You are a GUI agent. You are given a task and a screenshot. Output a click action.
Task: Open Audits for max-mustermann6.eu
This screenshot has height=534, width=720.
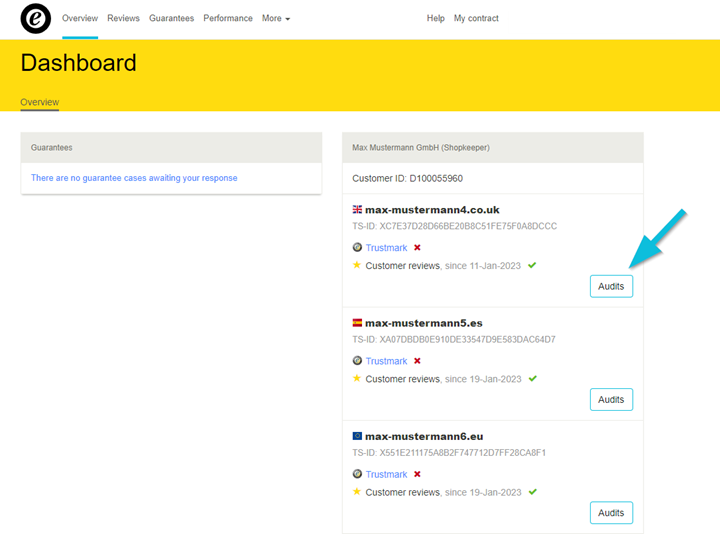[611, 513]
